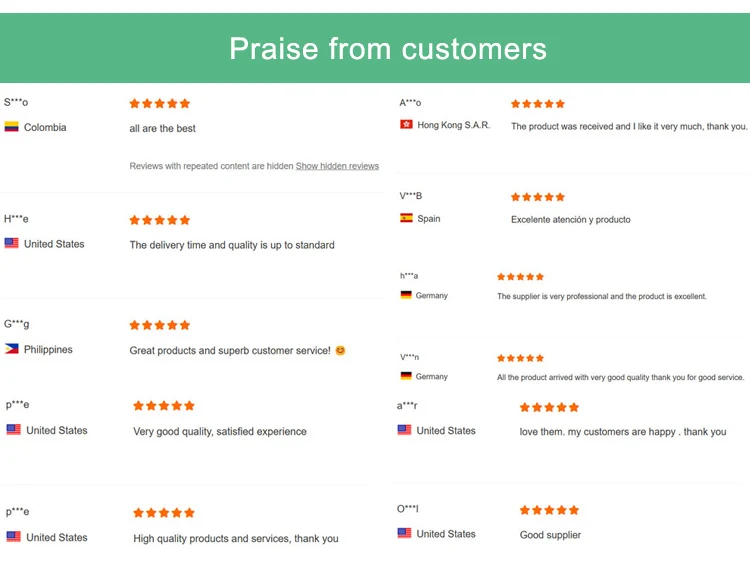Click United States flag beside H***e
The image size is (750, 564).
tap(12, 243)
